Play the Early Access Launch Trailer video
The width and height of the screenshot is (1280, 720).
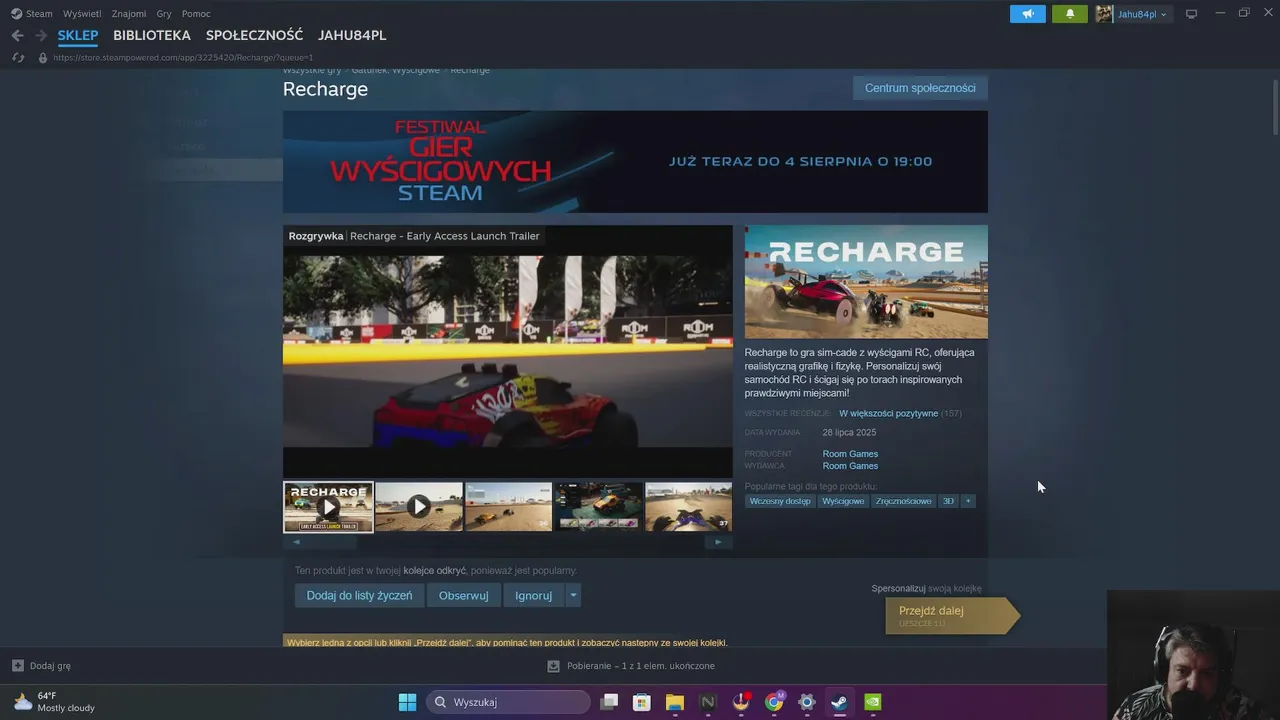(507, 351)
